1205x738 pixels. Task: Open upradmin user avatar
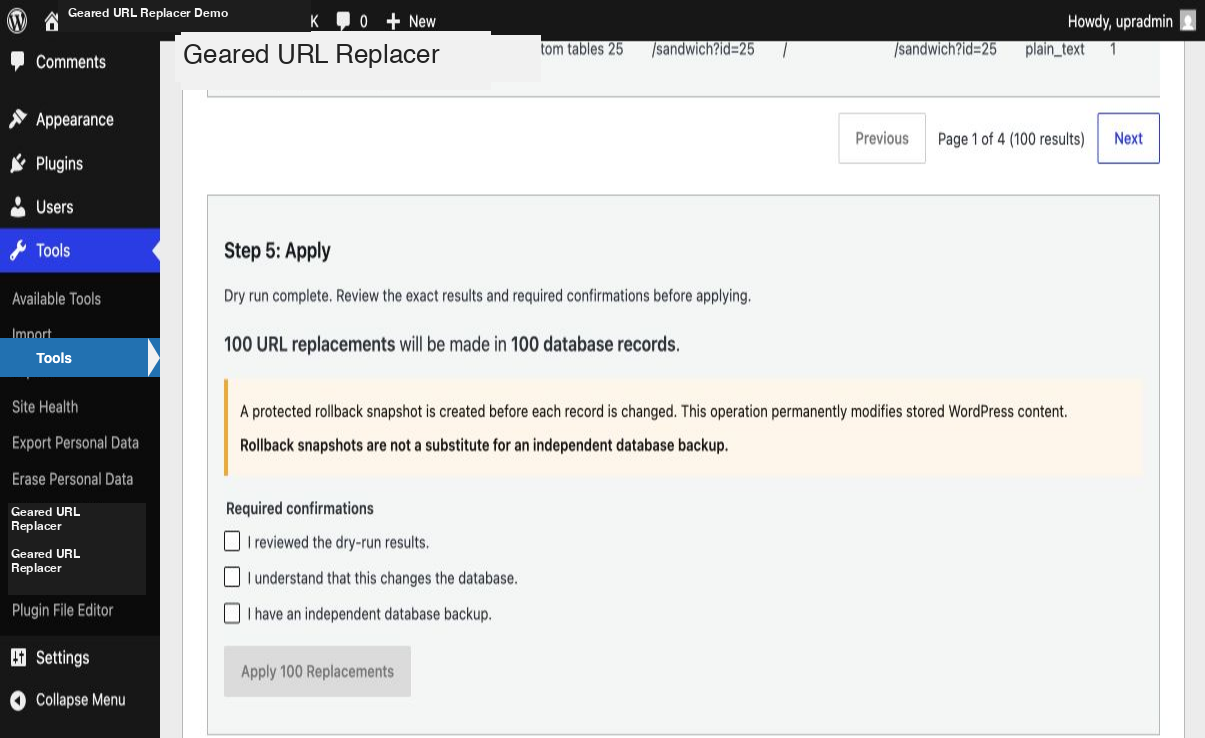pyautogui.click(x=1187, y=21)
